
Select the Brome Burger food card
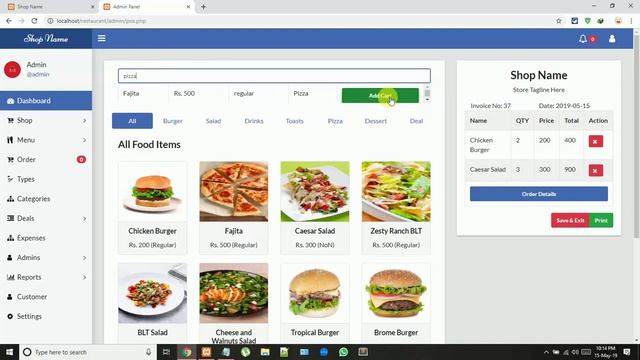[x=396, y=303]
